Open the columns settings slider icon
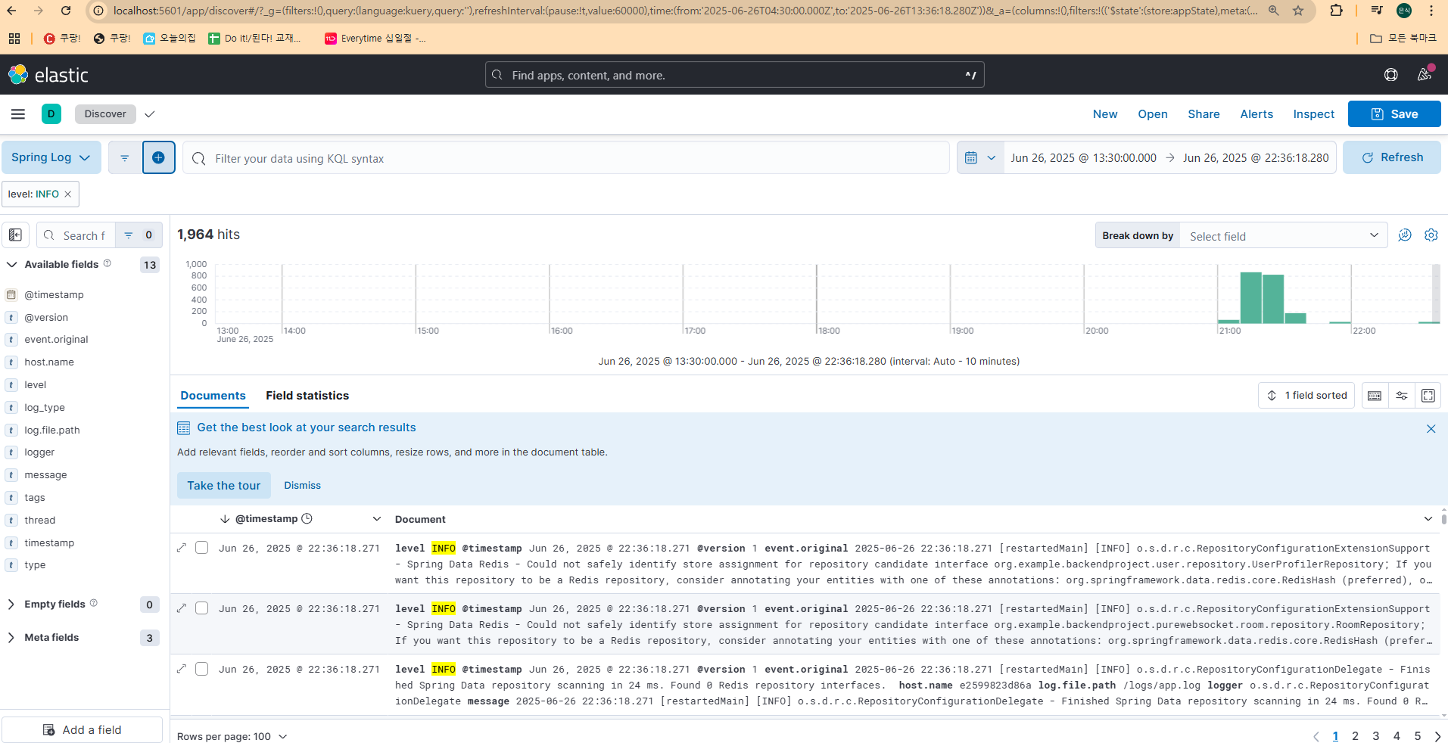The height and width of the screenshot is (744, 1448). pos(1402,396)
